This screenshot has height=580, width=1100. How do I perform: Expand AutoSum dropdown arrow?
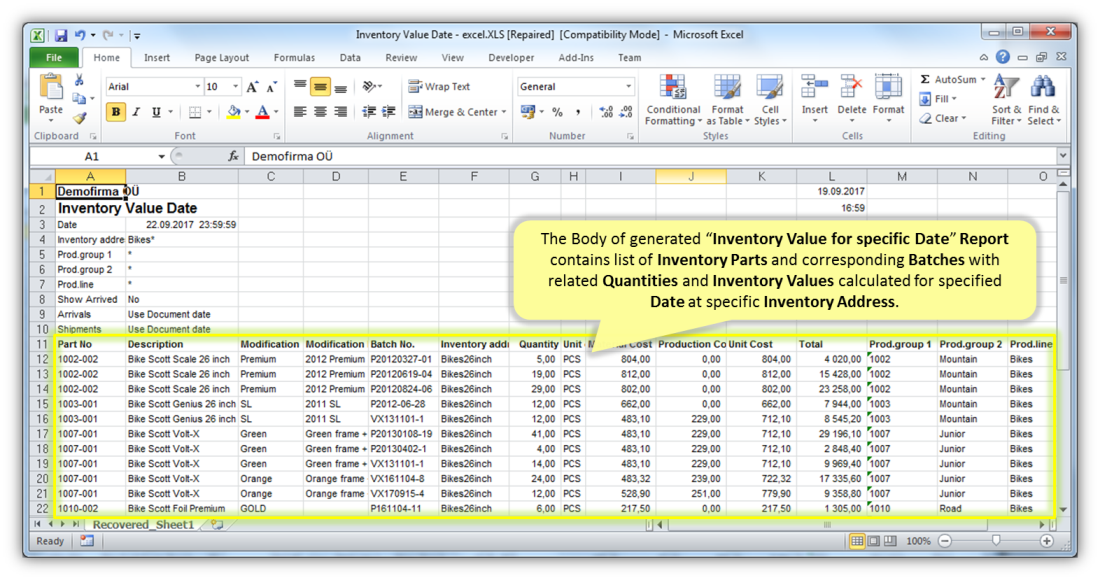(x=983, y=80)
